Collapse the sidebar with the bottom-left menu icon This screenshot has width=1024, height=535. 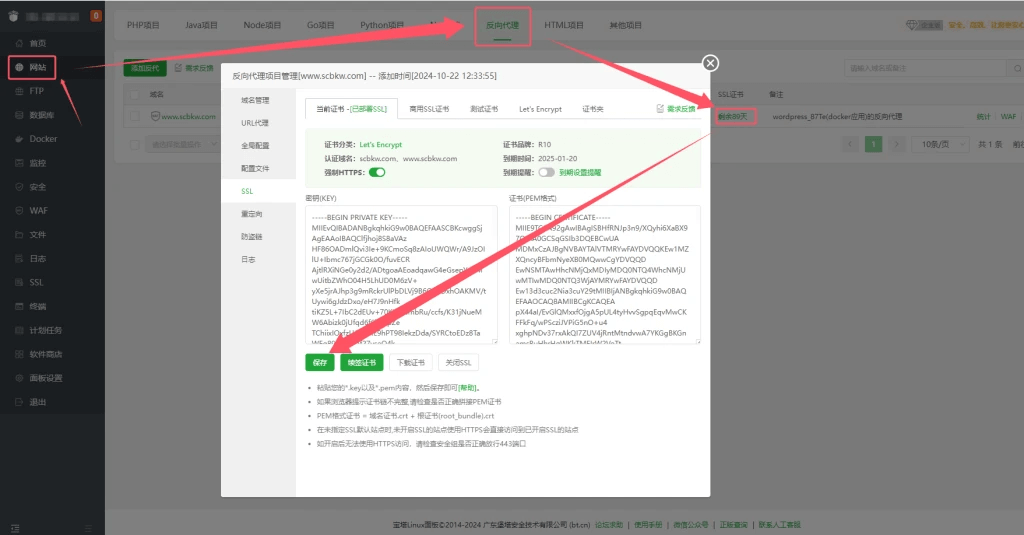tap(15, 528)
